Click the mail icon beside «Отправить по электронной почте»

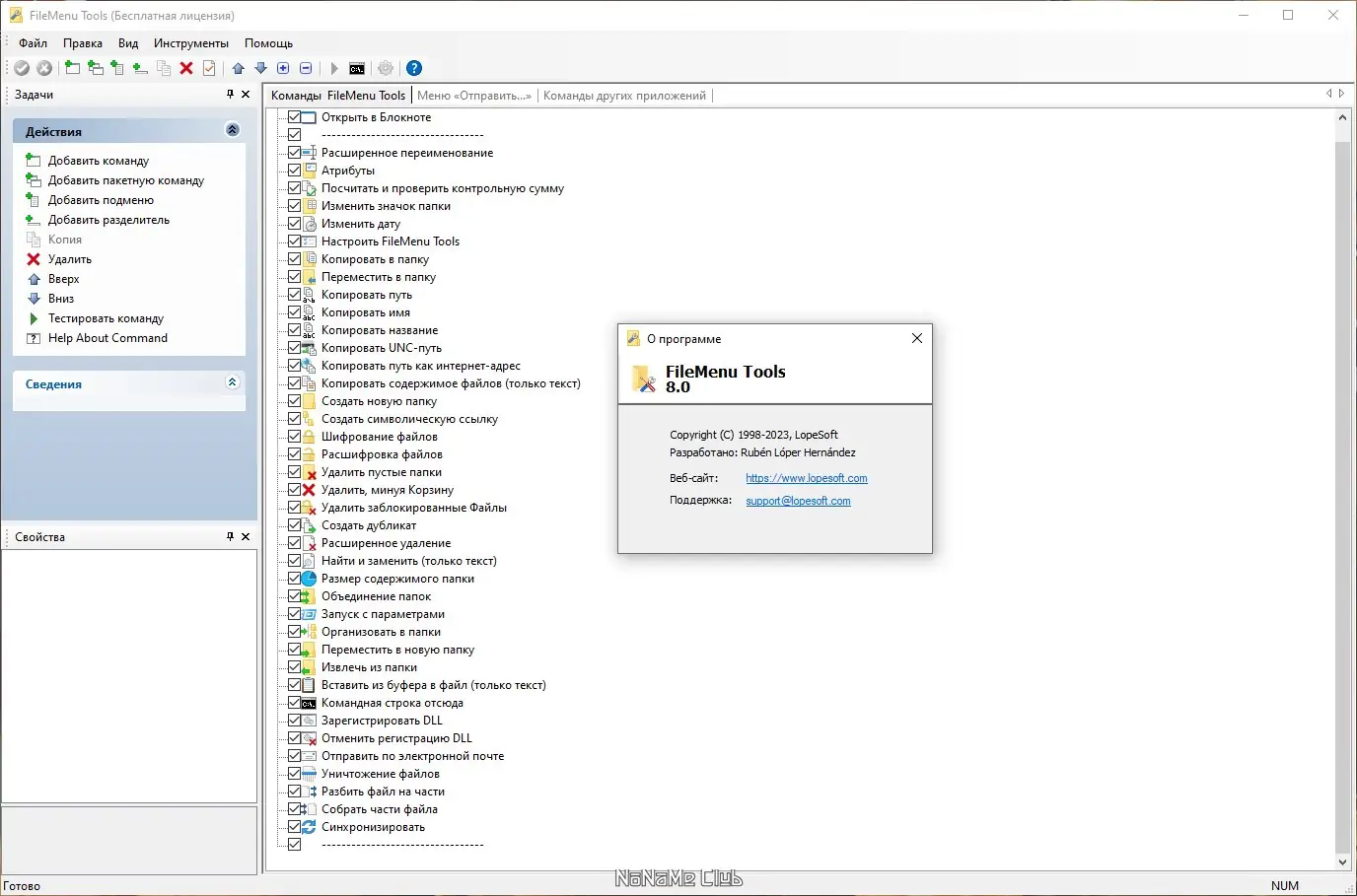(x=309, y=756)
